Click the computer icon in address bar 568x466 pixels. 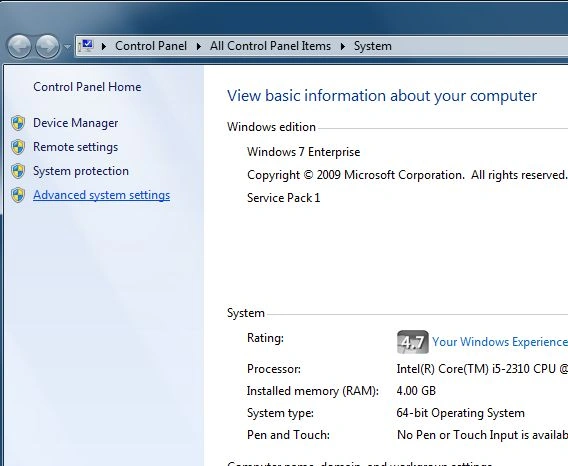86,46
